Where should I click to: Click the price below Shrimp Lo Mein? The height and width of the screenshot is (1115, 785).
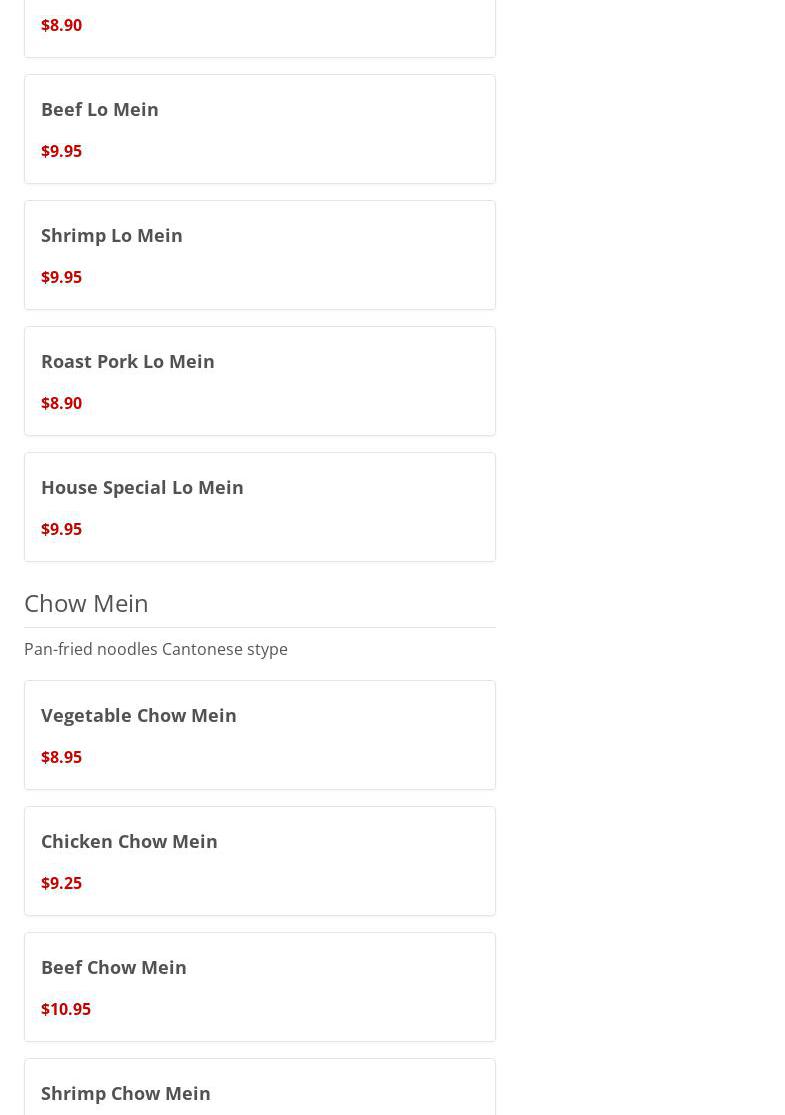[61, 277]
